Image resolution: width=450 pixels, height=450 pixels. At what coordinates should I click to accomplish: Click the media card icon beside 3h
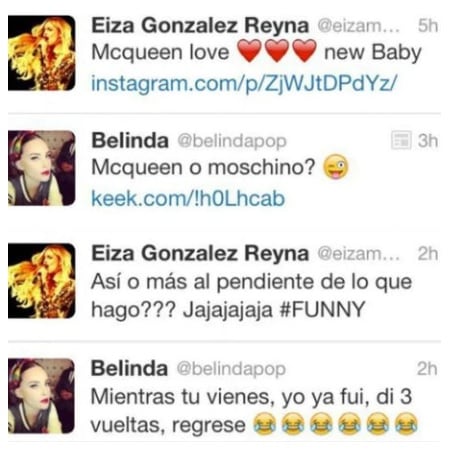click(401, 140)
